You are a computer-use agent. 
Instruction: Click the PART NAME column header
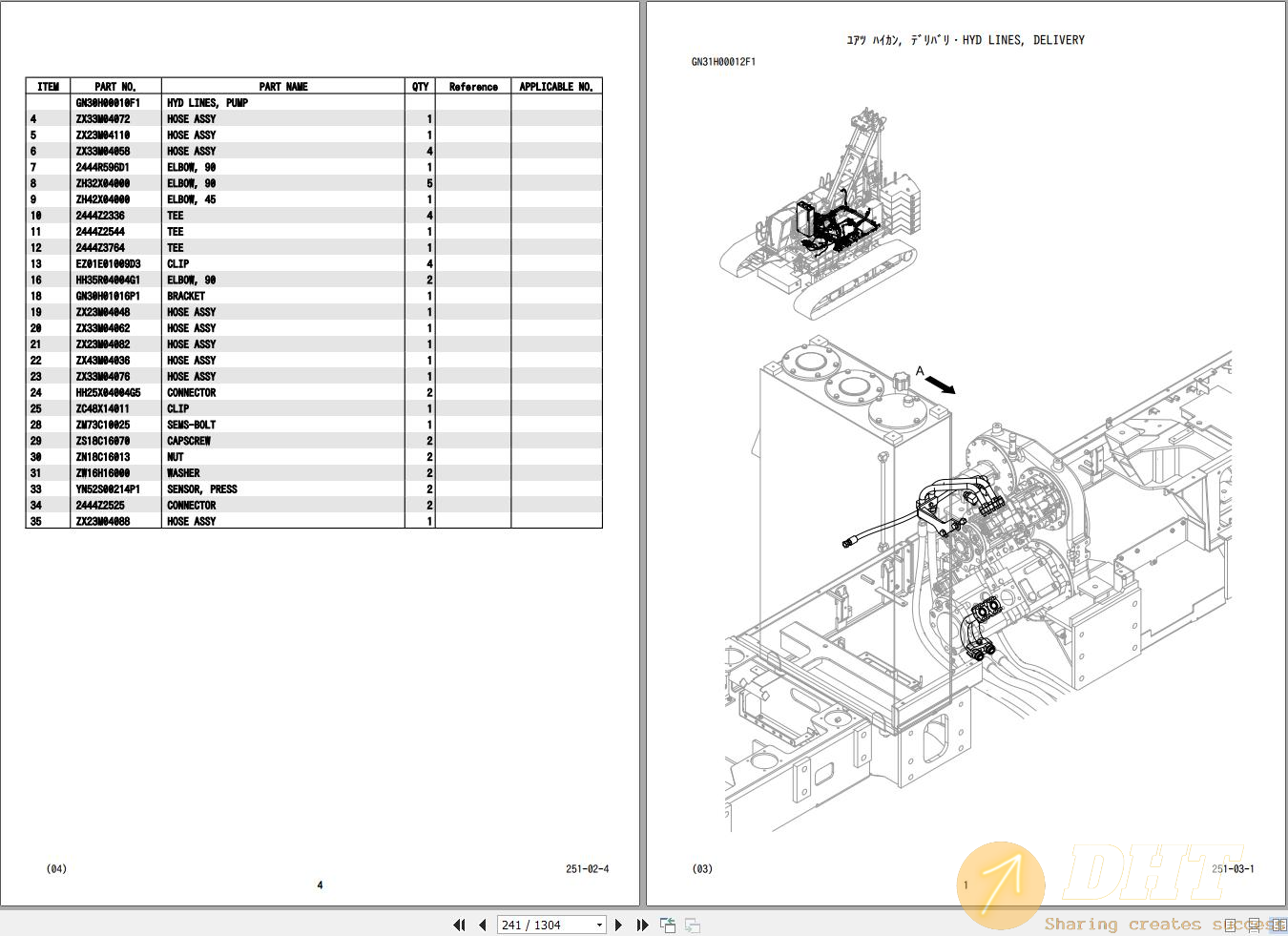pos(283,87)
